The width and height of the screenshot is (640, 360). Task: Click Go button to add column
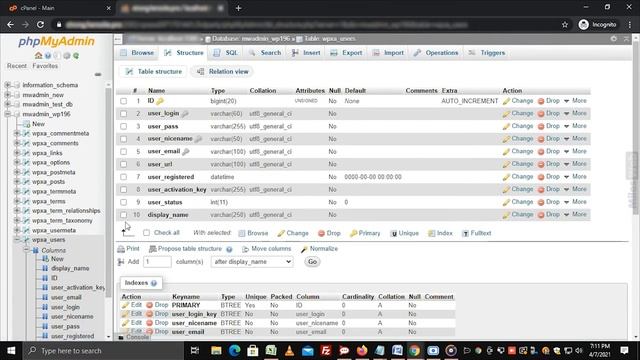312,262
